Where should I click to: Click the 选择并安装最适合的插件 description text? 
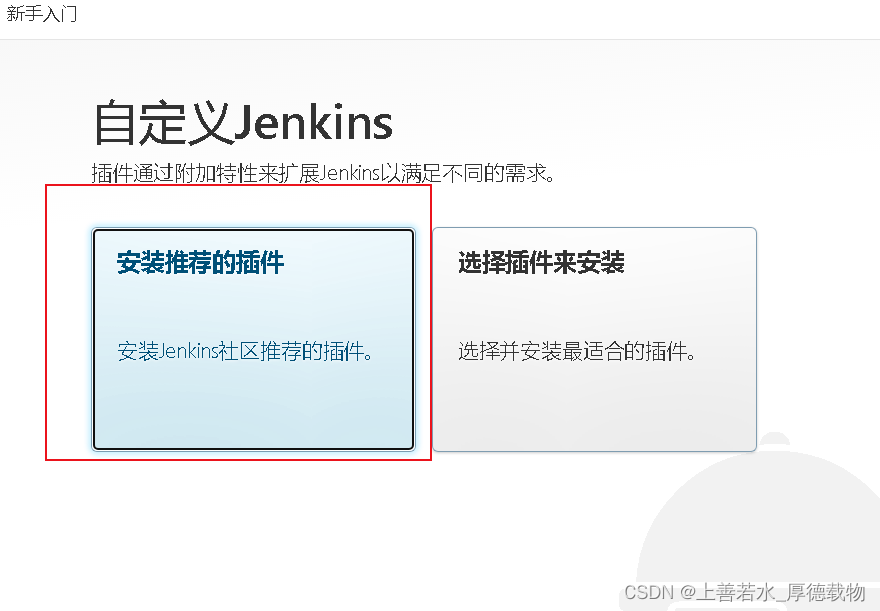[x=577, y=351]
